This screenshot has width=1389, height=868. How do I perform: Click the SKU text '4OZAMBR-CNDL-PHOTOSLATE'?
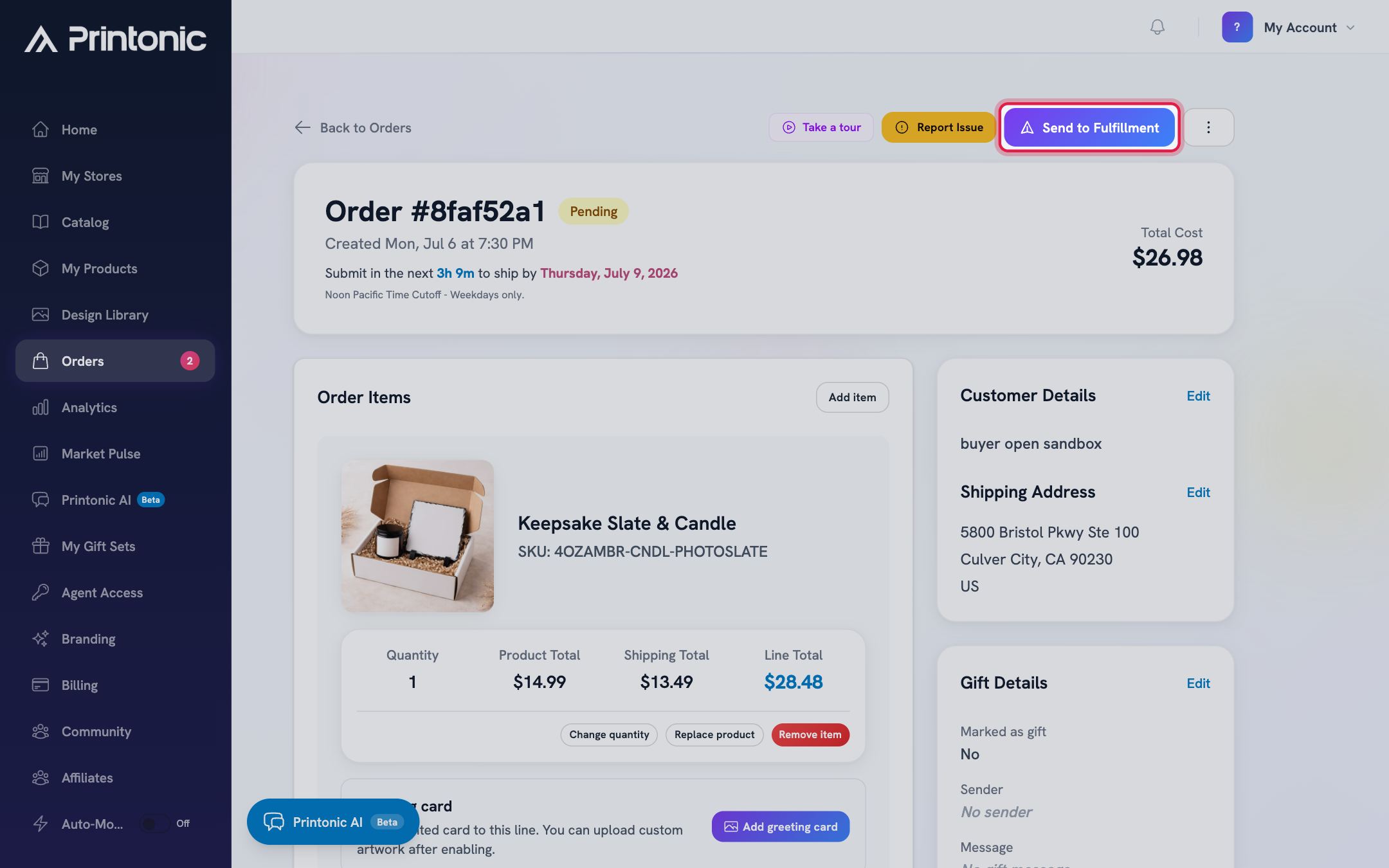coord(660,552)
